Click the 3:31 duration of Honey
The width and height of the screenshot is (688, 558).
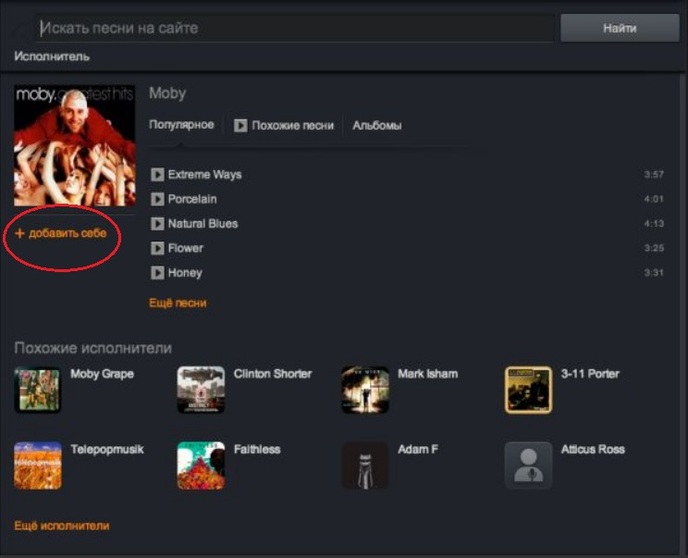coord(654,273)
